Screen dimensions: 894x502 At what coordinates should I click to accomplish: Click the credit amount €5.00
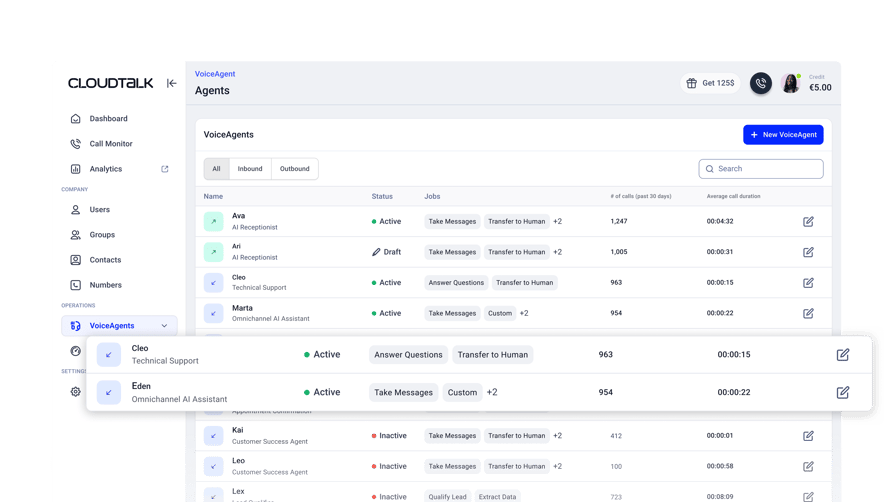point(820,87)
